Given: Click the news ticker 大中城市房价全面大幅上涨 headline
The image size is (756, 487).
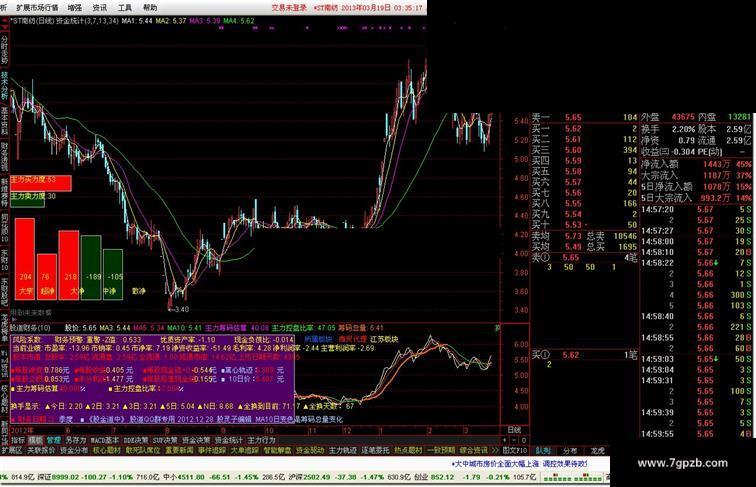Looking at the screenshot, I should (x=497, y=464).
